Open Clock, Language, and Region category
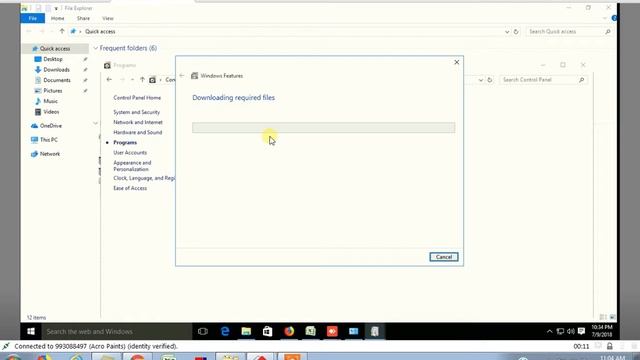This screenshot has width=640, height=360. pos(144,178)
